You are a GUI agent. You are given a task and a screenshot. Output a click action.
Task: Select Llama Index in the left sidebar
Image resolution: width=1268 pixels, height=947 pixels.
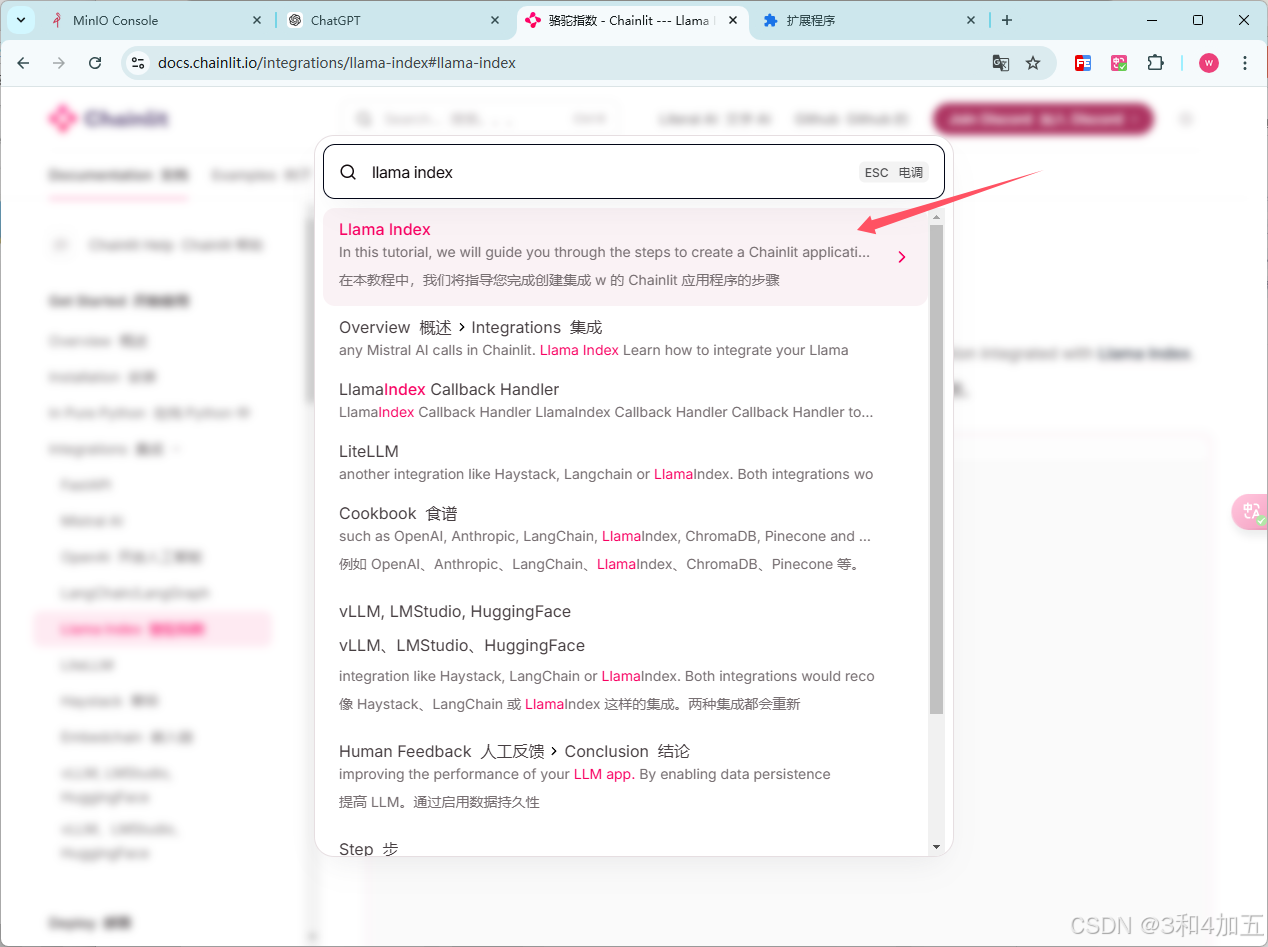[x=152, y=629]
